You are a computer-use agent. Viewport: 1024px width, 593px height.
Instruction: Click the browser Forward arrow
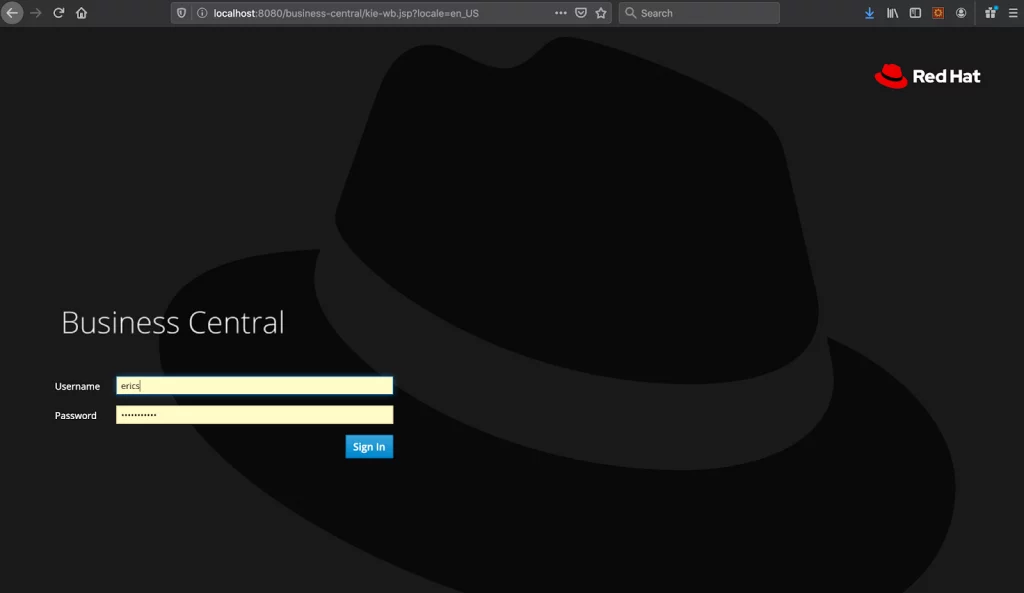(x=36, y=13)
